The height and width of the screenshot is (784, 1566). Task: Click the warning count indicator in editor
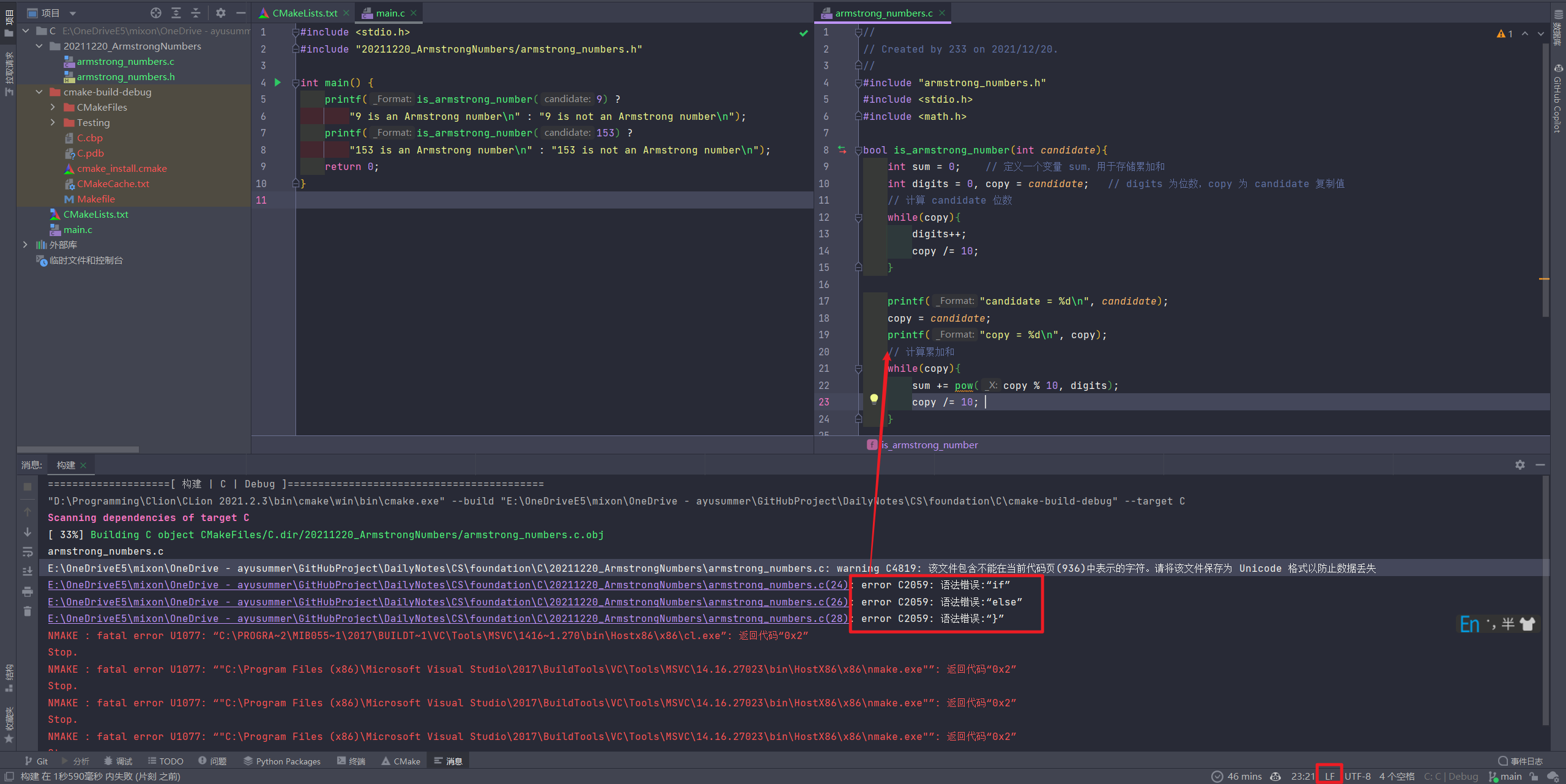click(x=1505, y=34)
